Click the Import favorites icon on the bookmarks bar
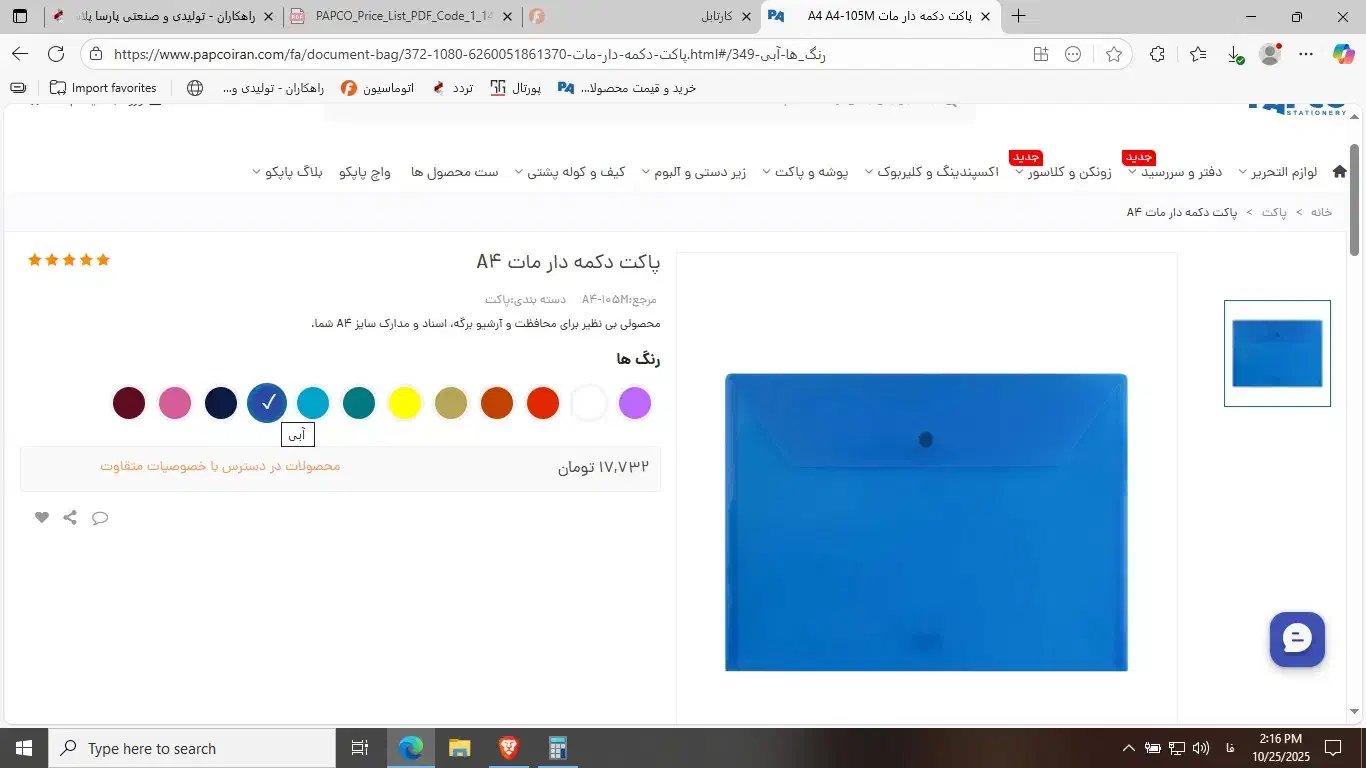This screenshot has width=1366, height=768. (x=60, y=87)
